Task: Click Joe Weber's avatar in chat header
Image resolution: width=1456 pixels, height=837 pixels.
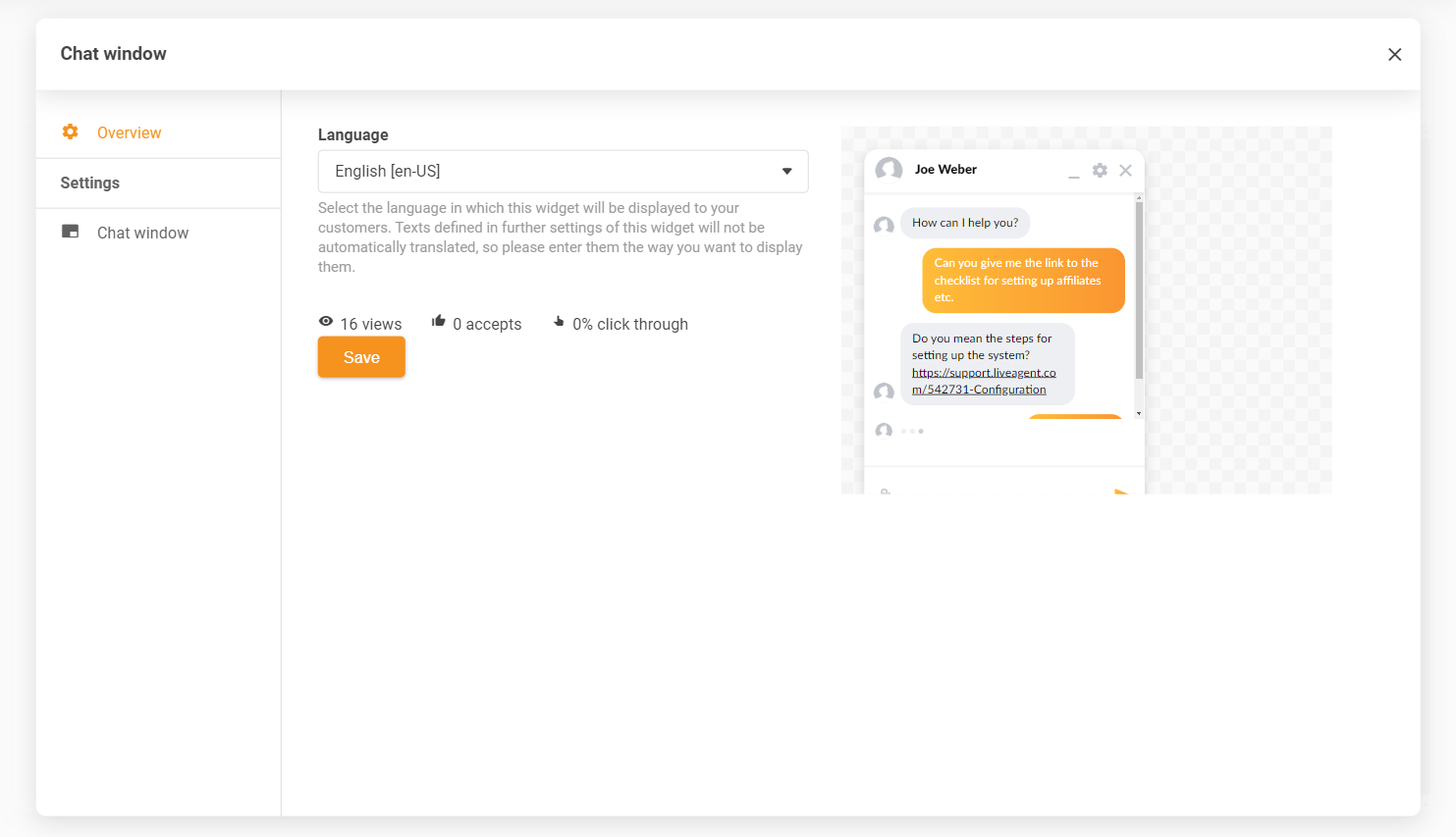Action: [889, 170]
